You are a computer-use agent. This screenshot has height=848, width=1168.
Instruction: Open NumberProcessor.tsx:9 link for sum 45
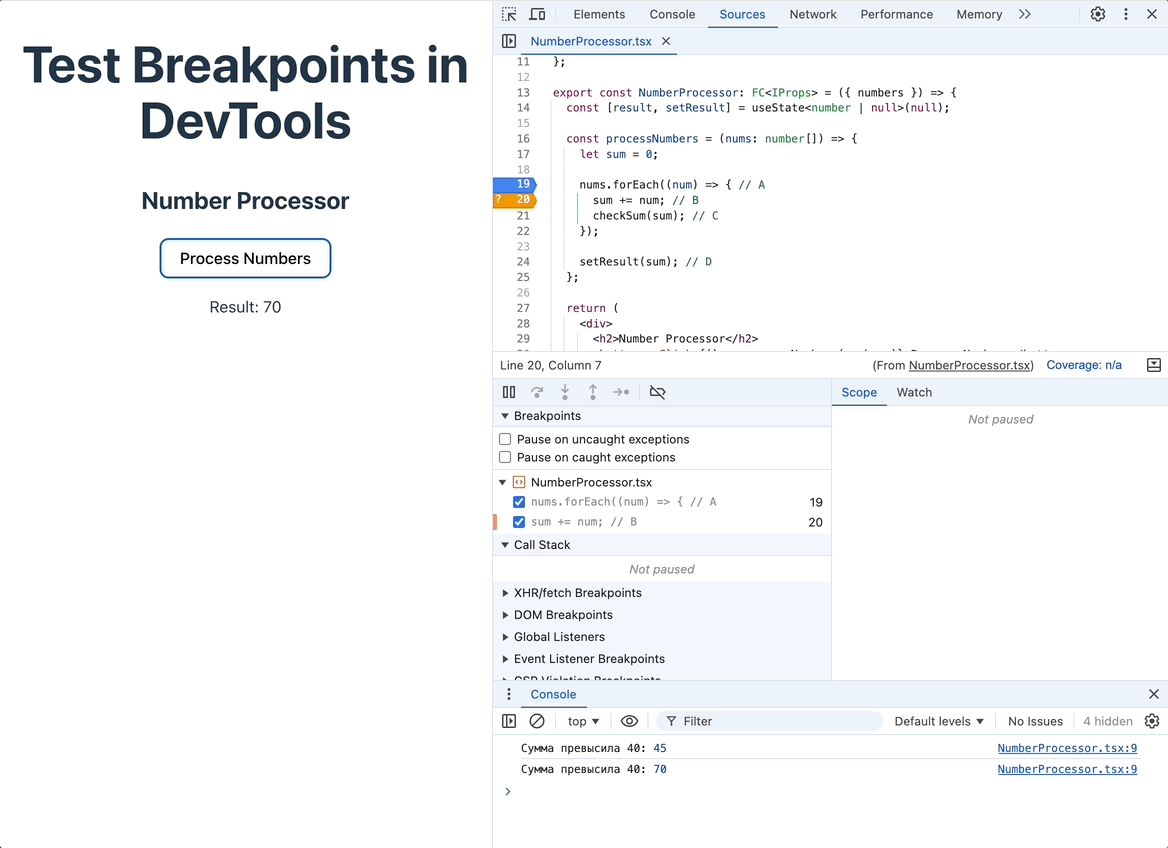click(1067, 748)
